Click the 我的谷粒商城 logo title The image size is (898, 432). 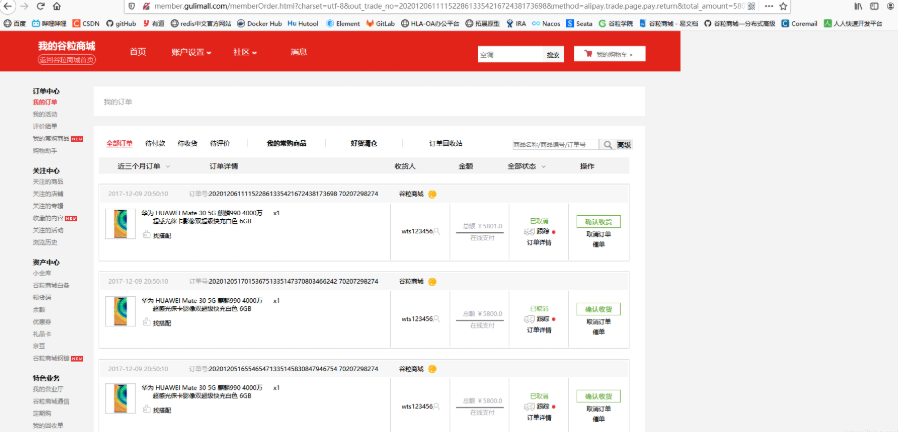(67, 46)
